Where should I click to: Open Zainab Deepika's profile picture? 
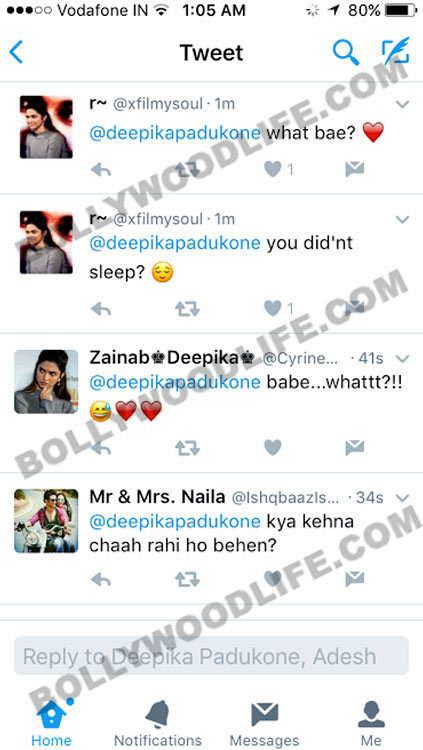pos(46,382)
